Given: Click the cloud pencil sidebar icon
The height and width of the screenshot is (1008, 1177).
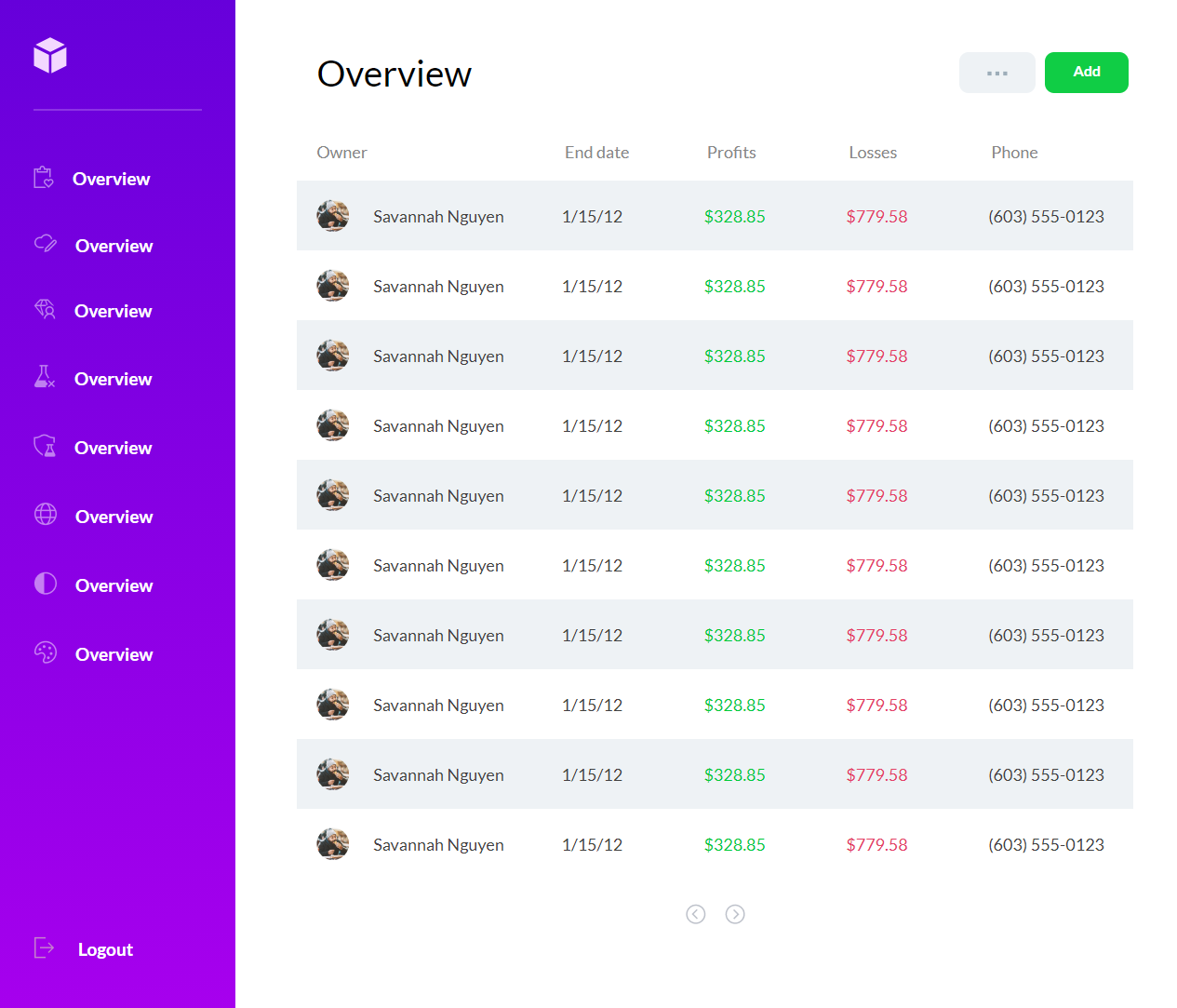Looking at the screenshot, I should (46, 244).
